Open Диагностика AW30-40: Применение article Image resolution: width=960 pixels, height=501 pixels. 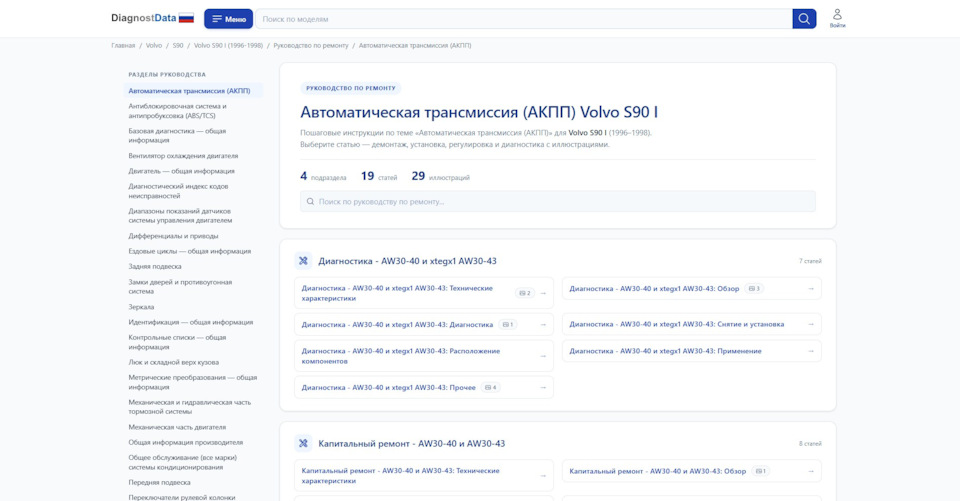point(692,351)
